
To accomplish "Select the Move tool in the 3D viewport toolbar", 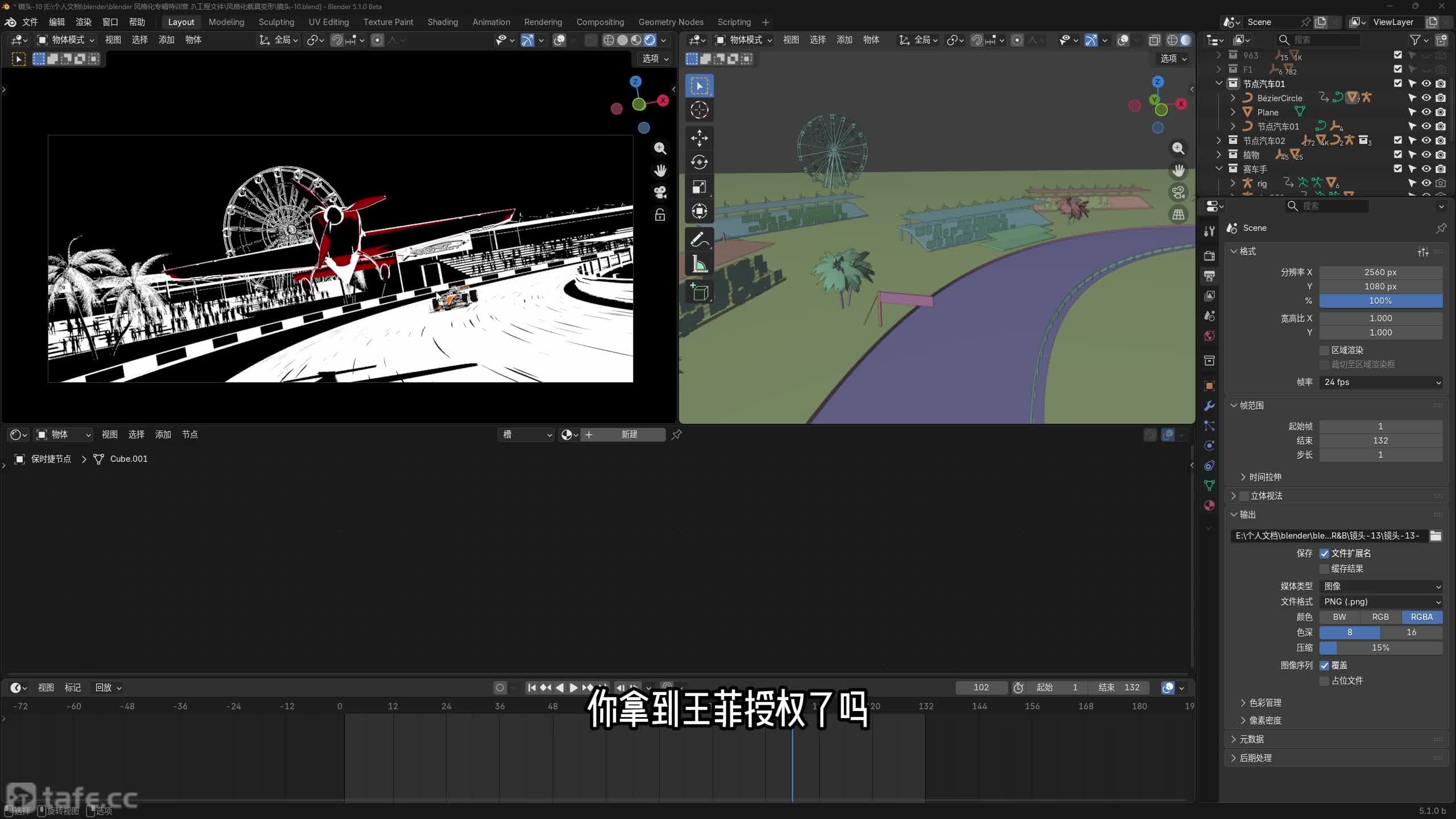I will [699, 137].
